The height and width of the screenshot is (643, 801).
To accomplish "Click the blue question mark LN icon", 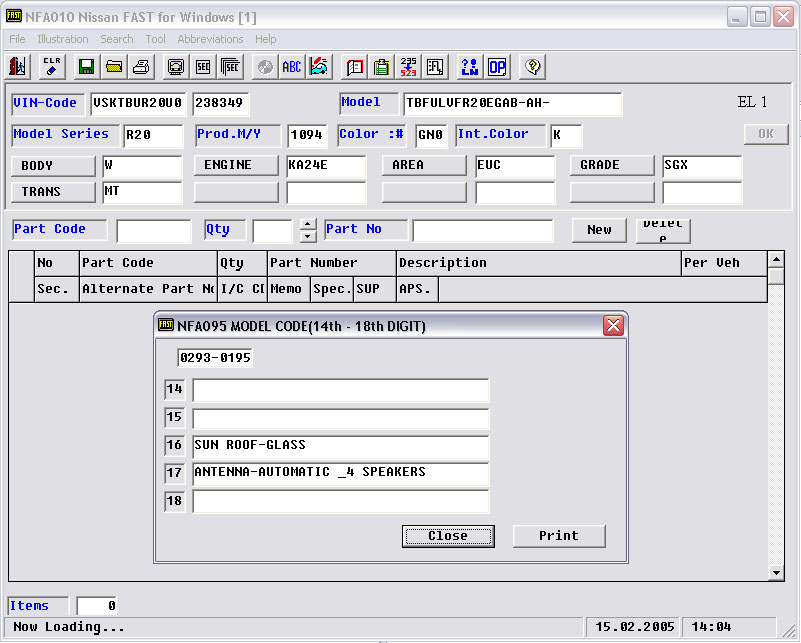I will coord(469,67).
